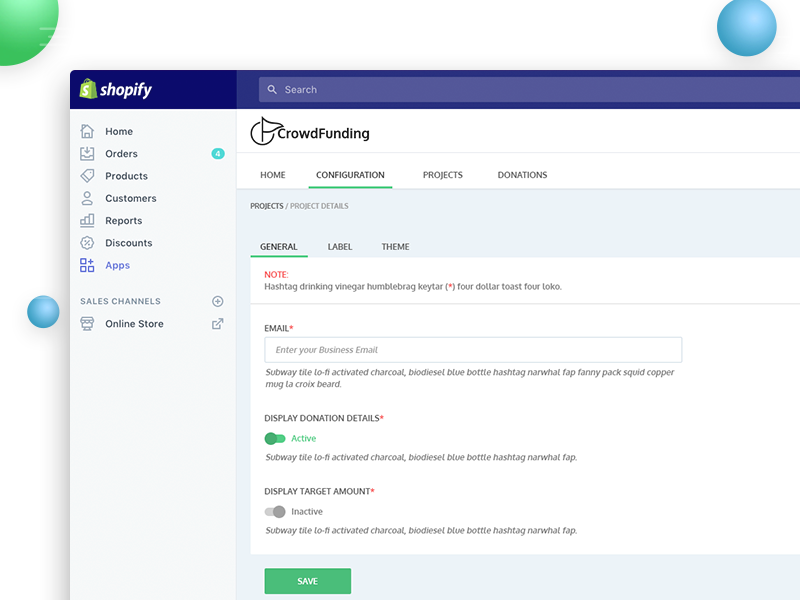Click the Orders inbox icon
This screenshot has width=800, height=600.
click(x=87, y=153)
